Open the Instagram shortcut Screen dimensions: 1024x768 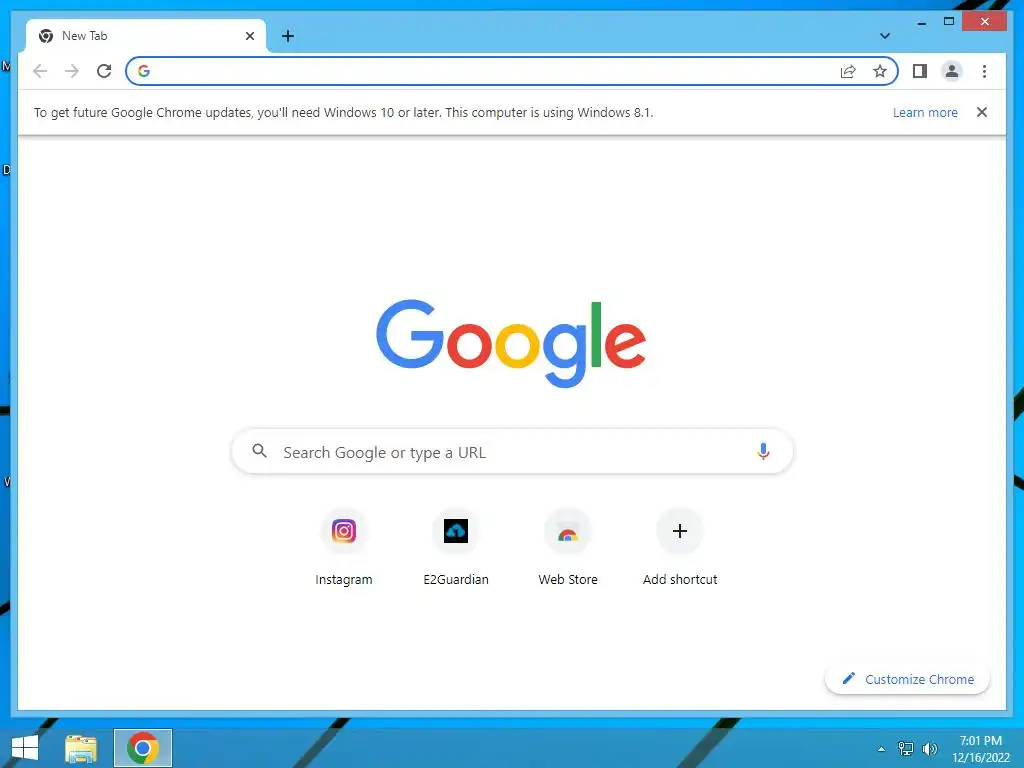tap(344, 549)
